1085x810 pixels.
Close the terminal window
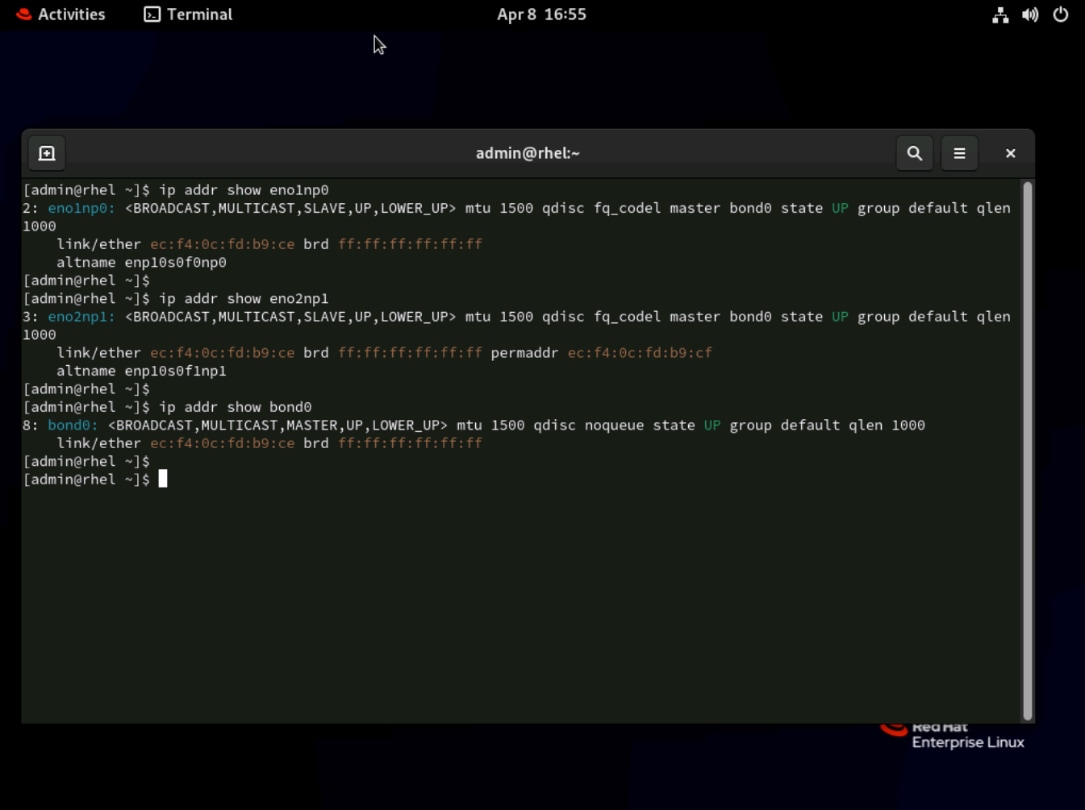pos(1010,153)
